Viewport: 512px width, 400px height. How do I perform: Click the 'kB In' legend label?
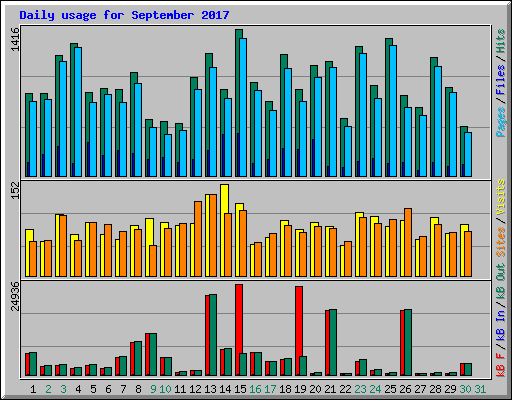501,325
